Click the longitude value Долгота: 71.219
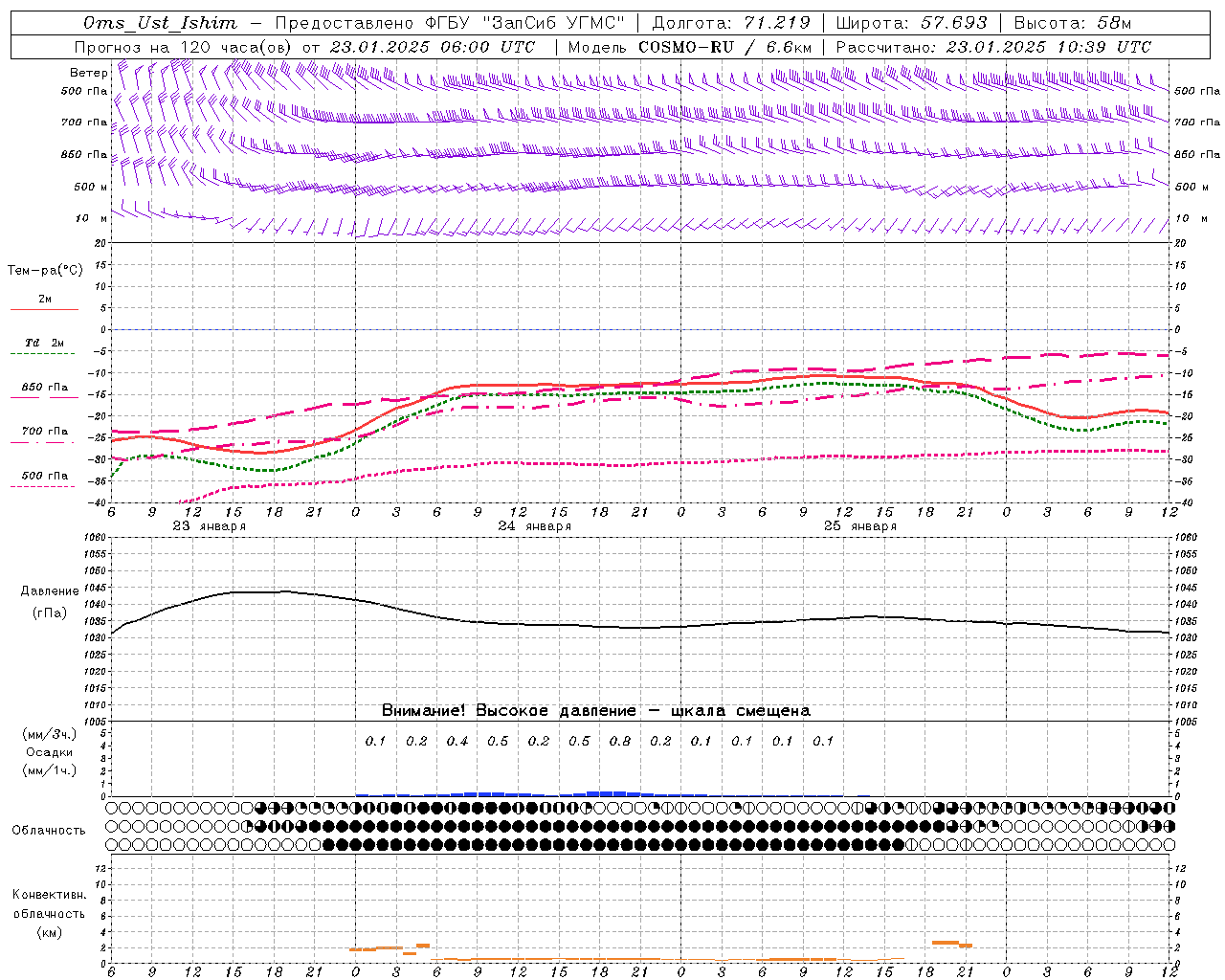The image size is (1225, 980). pos(731,23)
